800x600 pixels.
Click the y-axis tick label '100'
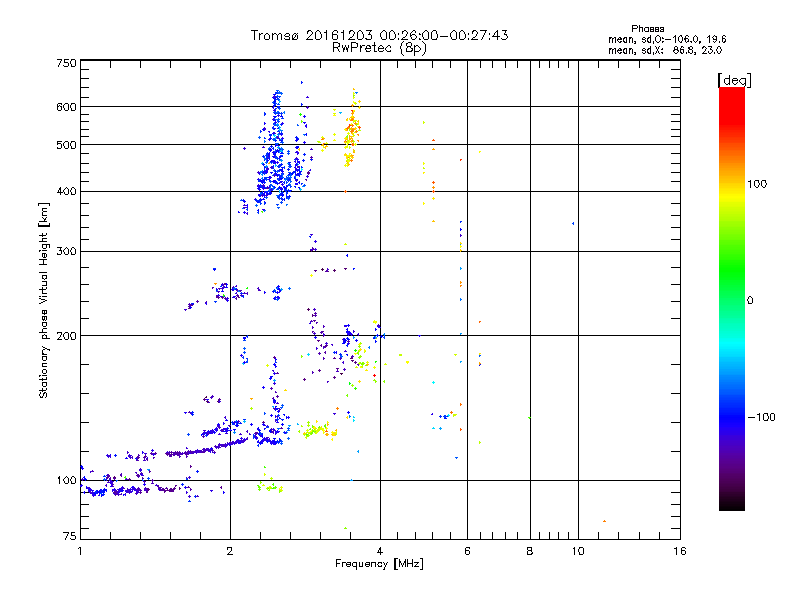tap(66, 481)
